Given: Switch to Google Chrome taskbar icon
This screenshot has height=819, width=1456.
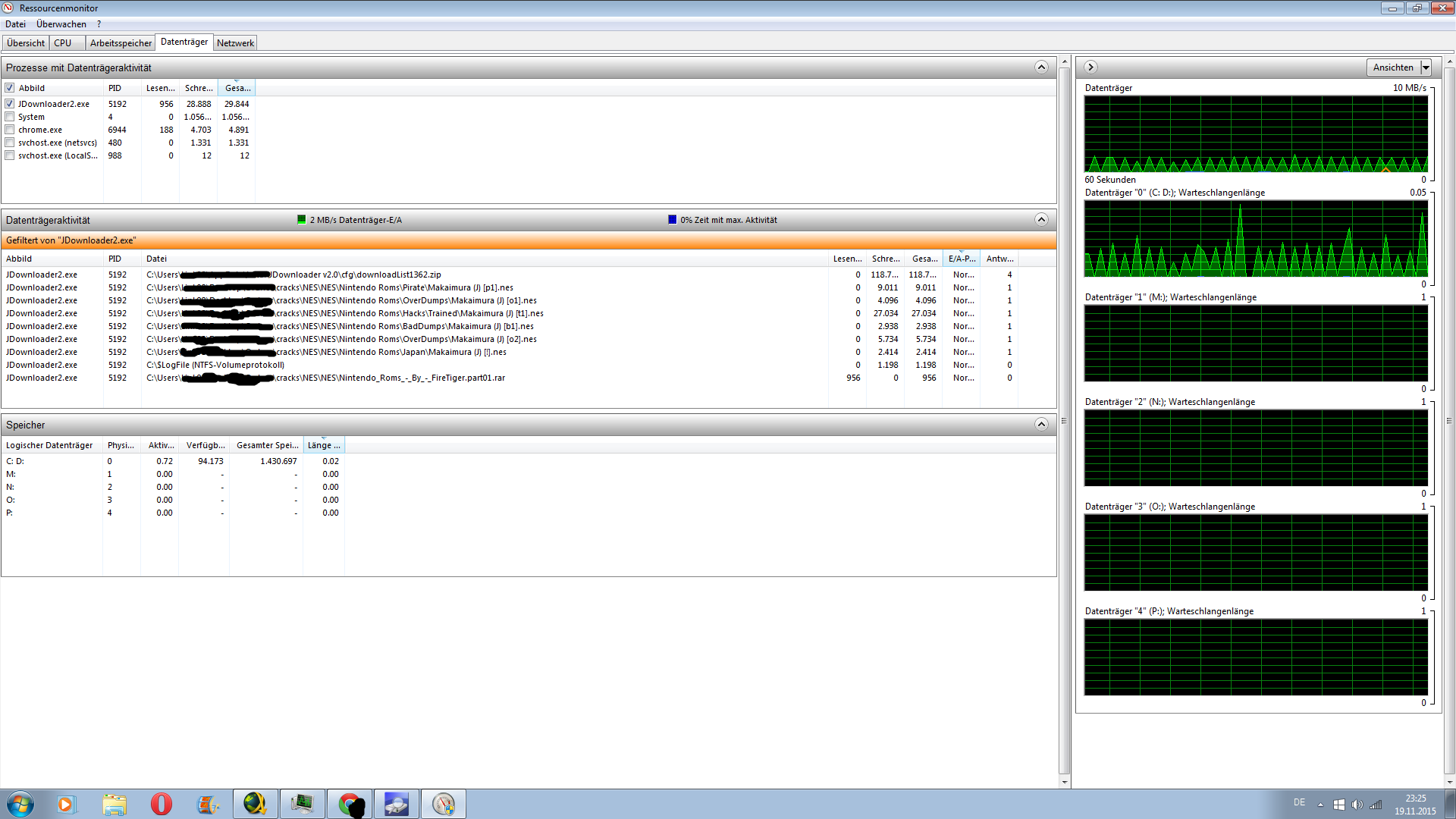Looking at the screenshot, I should click(x=349, y=804).
